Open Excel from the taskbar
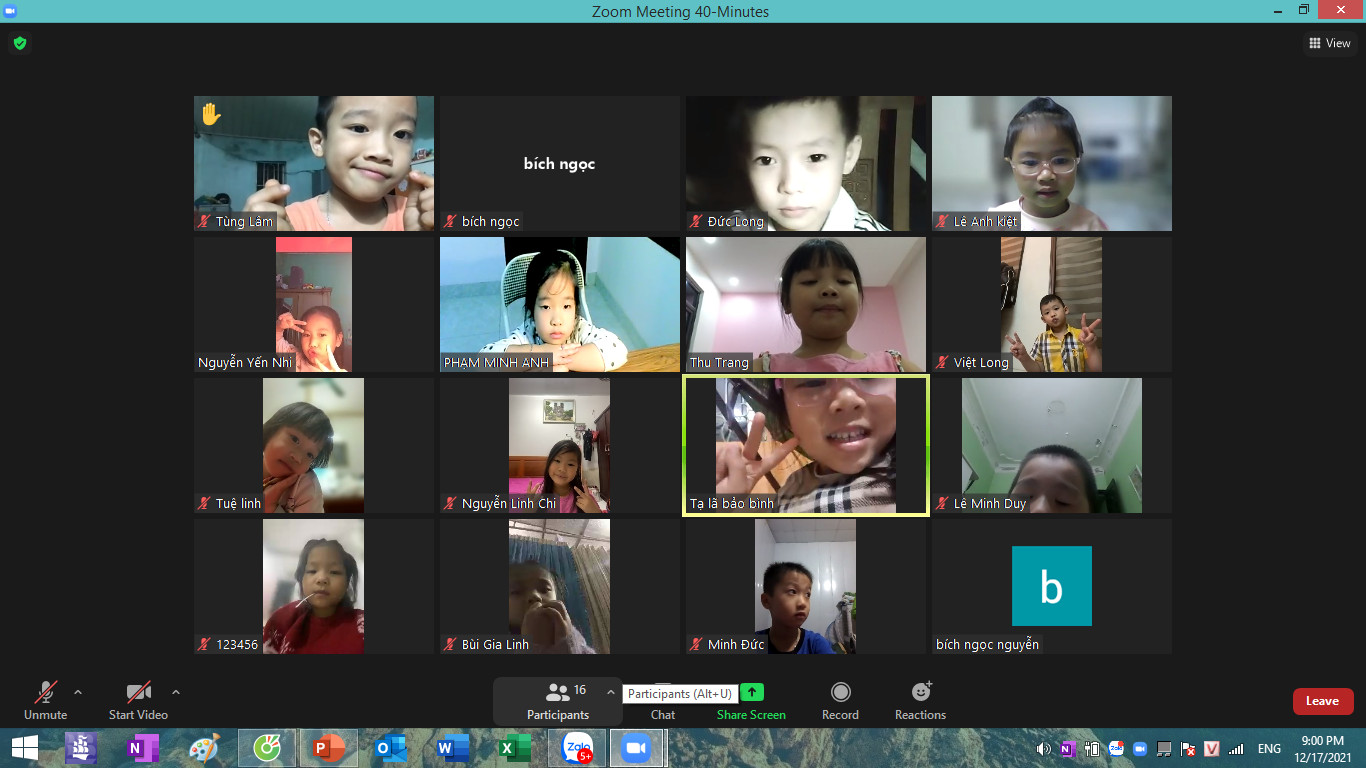The width and height of the screenshot is (1366, 768). (515, 748)
